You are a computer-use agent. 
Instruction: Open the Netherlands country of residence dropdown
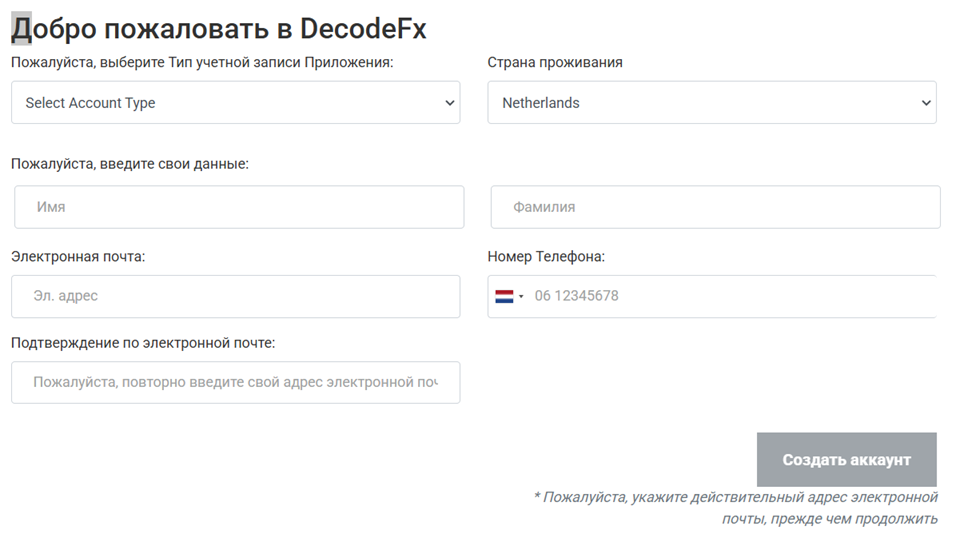tap(712, 103)
